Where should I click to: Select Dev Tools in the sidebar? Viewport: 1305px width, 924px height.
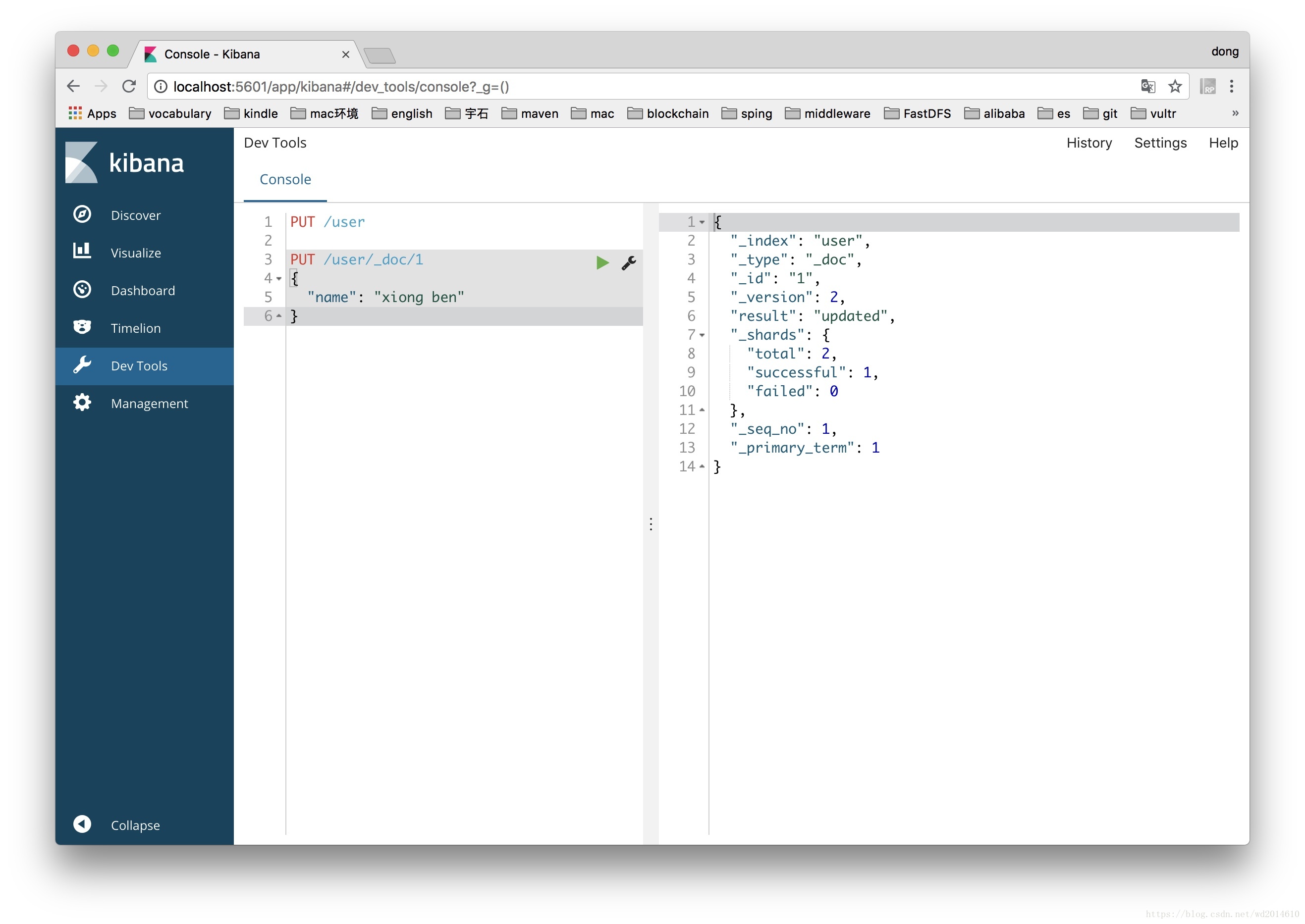click(x=144, y=366)
